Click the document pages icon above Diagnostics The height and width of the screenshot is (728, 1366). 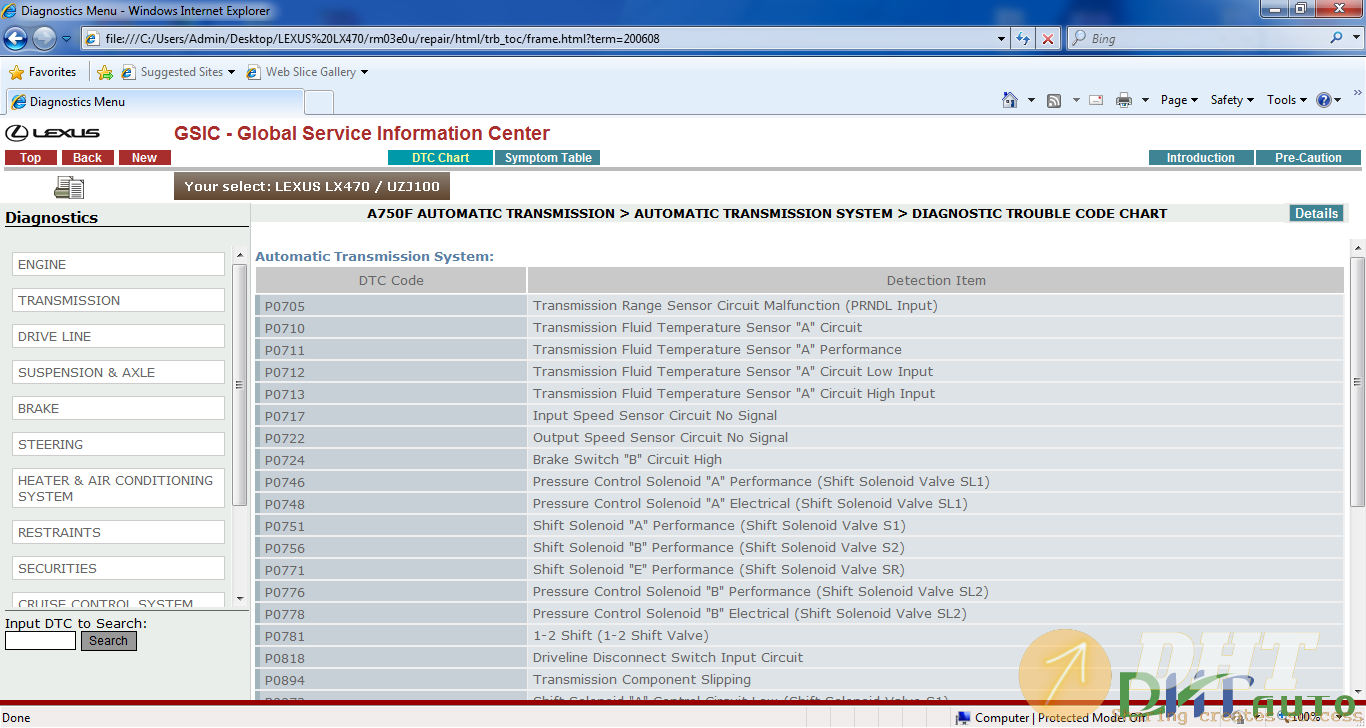69,187
